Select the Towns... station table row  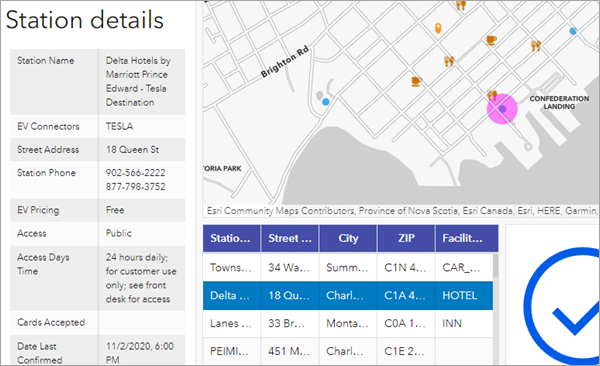point(348,267)
